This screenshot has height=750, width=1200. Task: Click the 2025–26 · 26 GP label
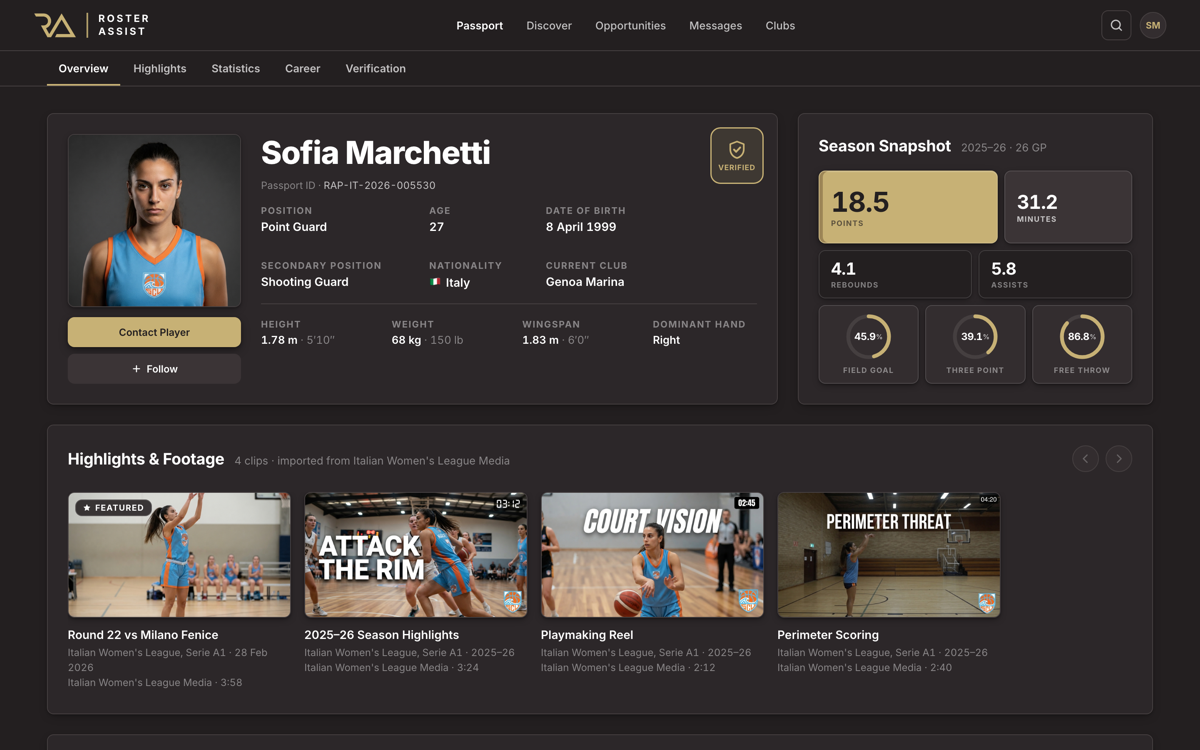[1004, 148]
